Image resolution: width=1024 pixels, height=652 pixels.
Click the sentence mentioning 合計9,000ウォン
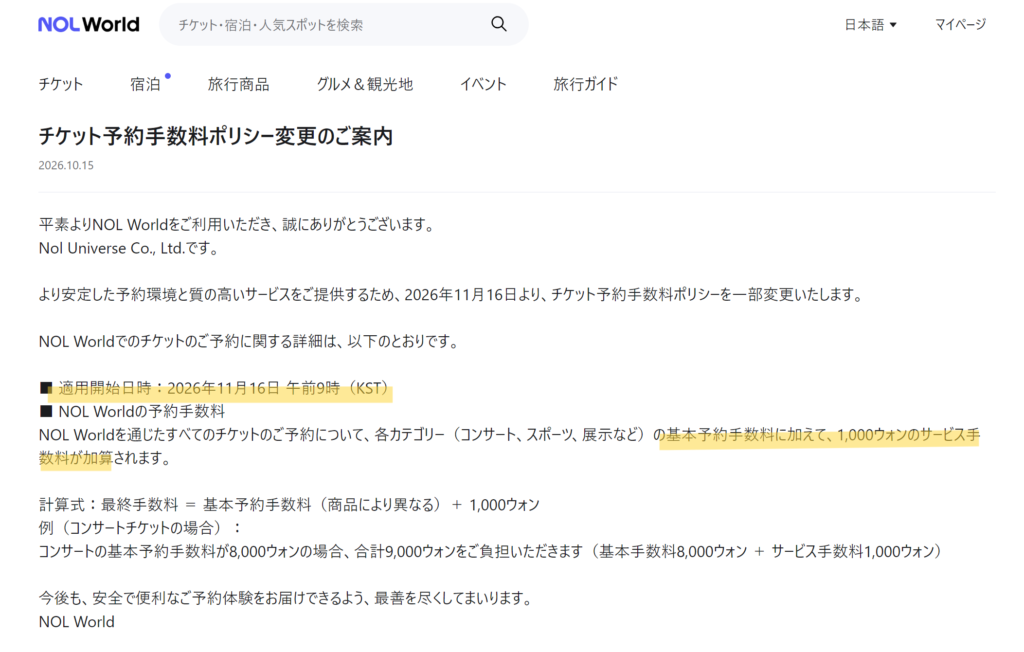(490, 551)
